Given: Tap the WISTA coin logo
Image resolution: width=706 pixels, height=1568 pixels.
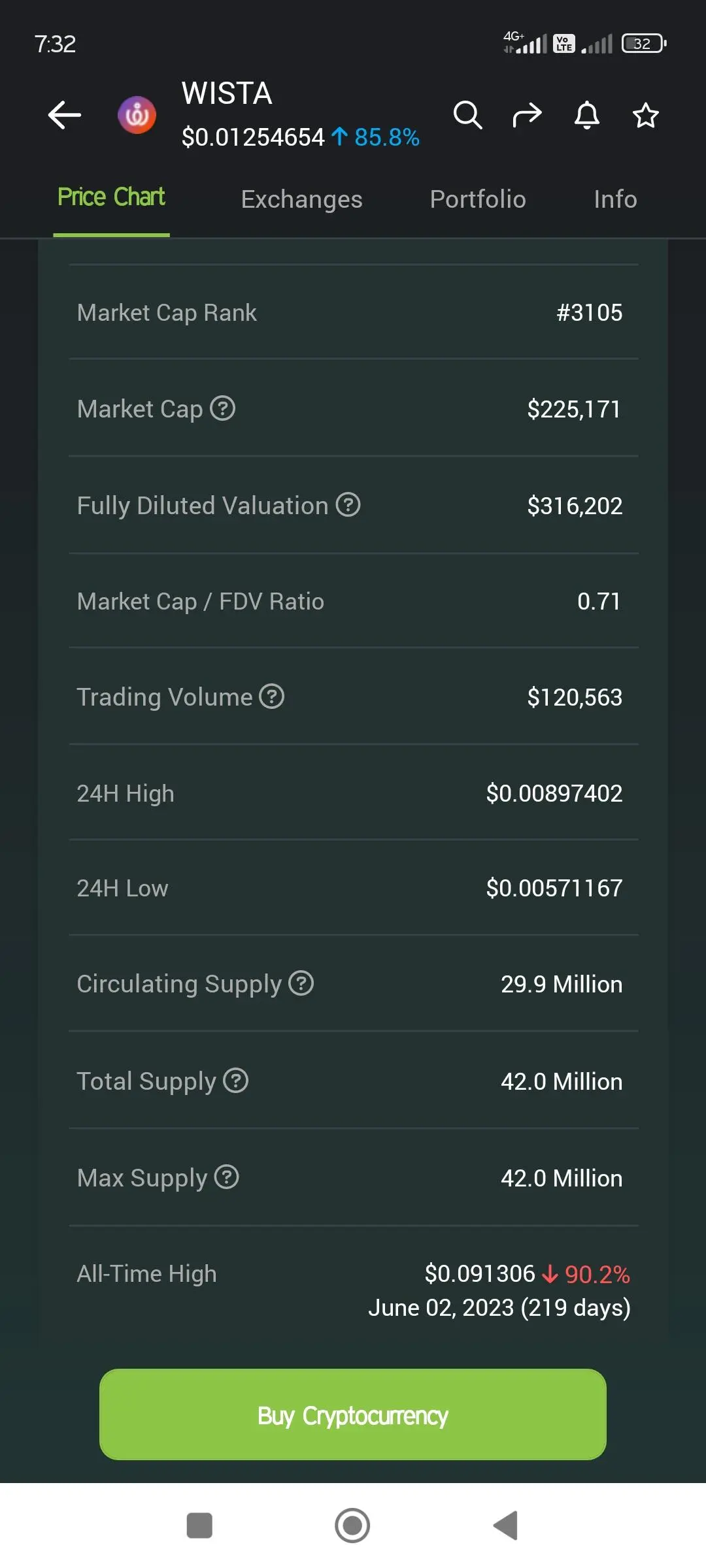Looking at the screenshot, I should pos(137,115).
